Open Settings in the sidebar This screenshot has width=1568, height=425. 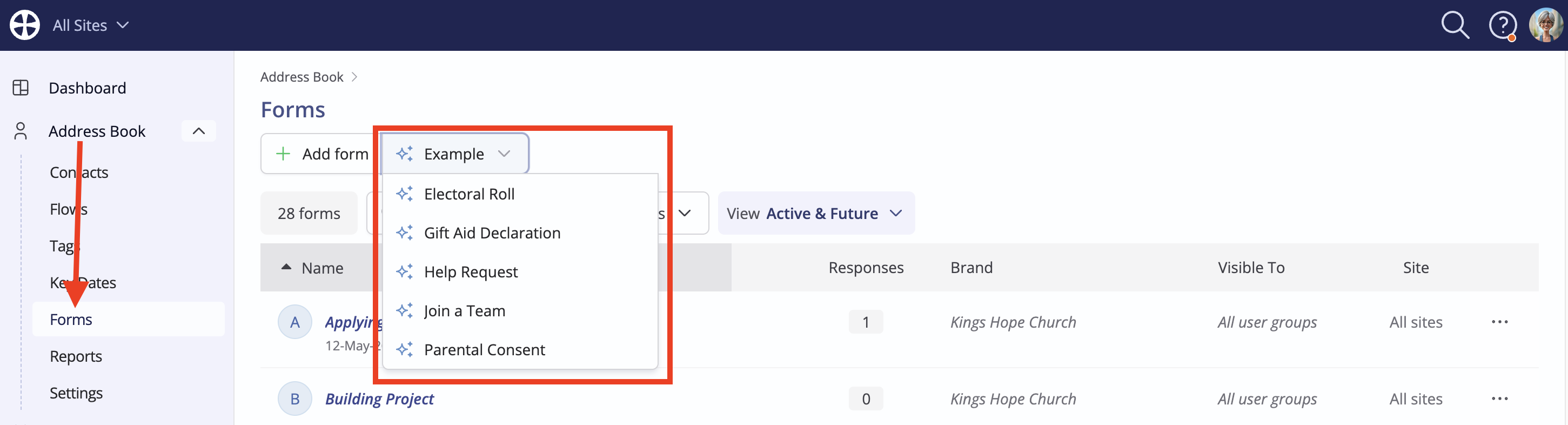point(76,393)
